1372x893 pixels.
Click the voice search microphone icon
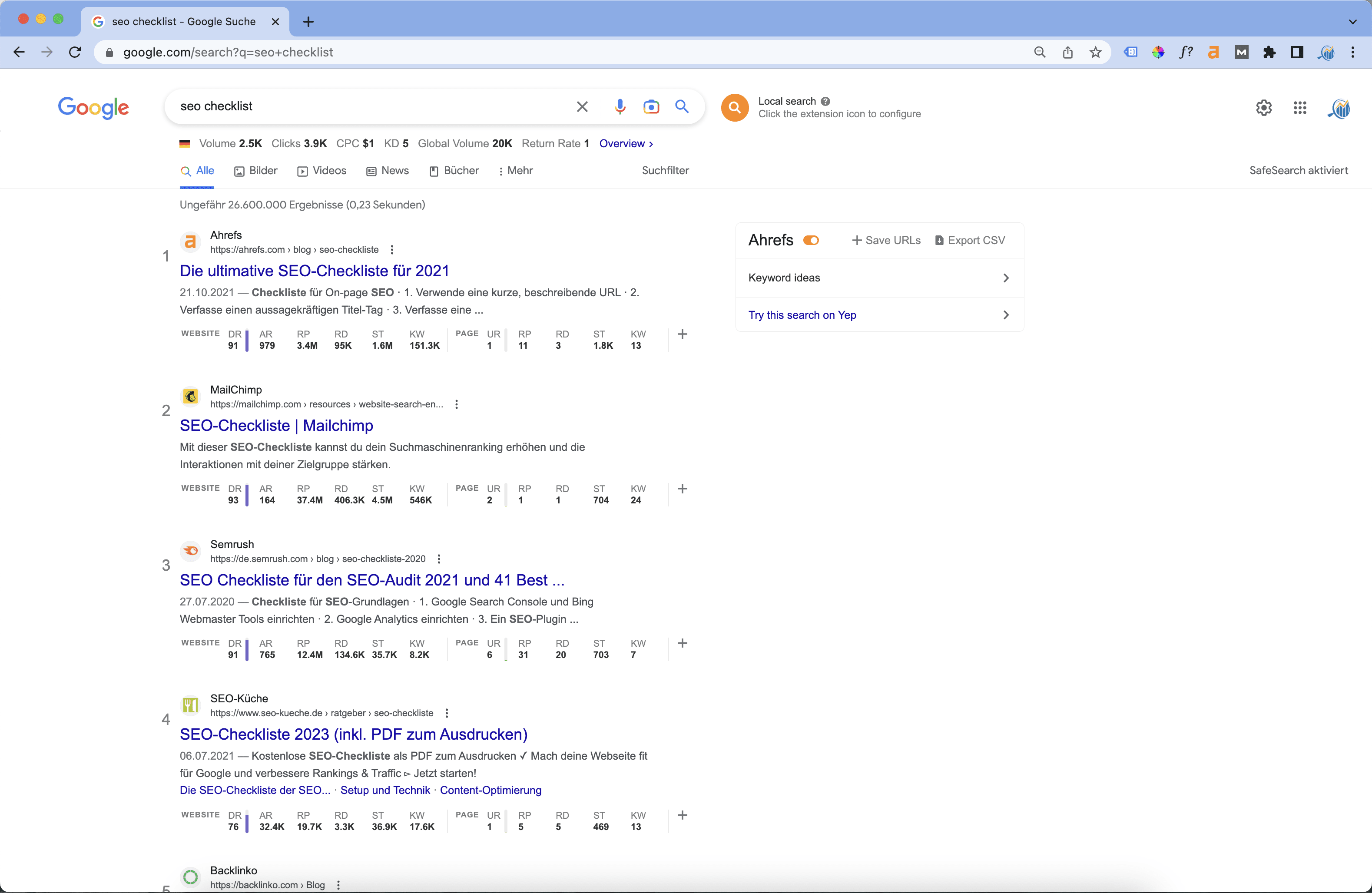[x=620, y=107]
